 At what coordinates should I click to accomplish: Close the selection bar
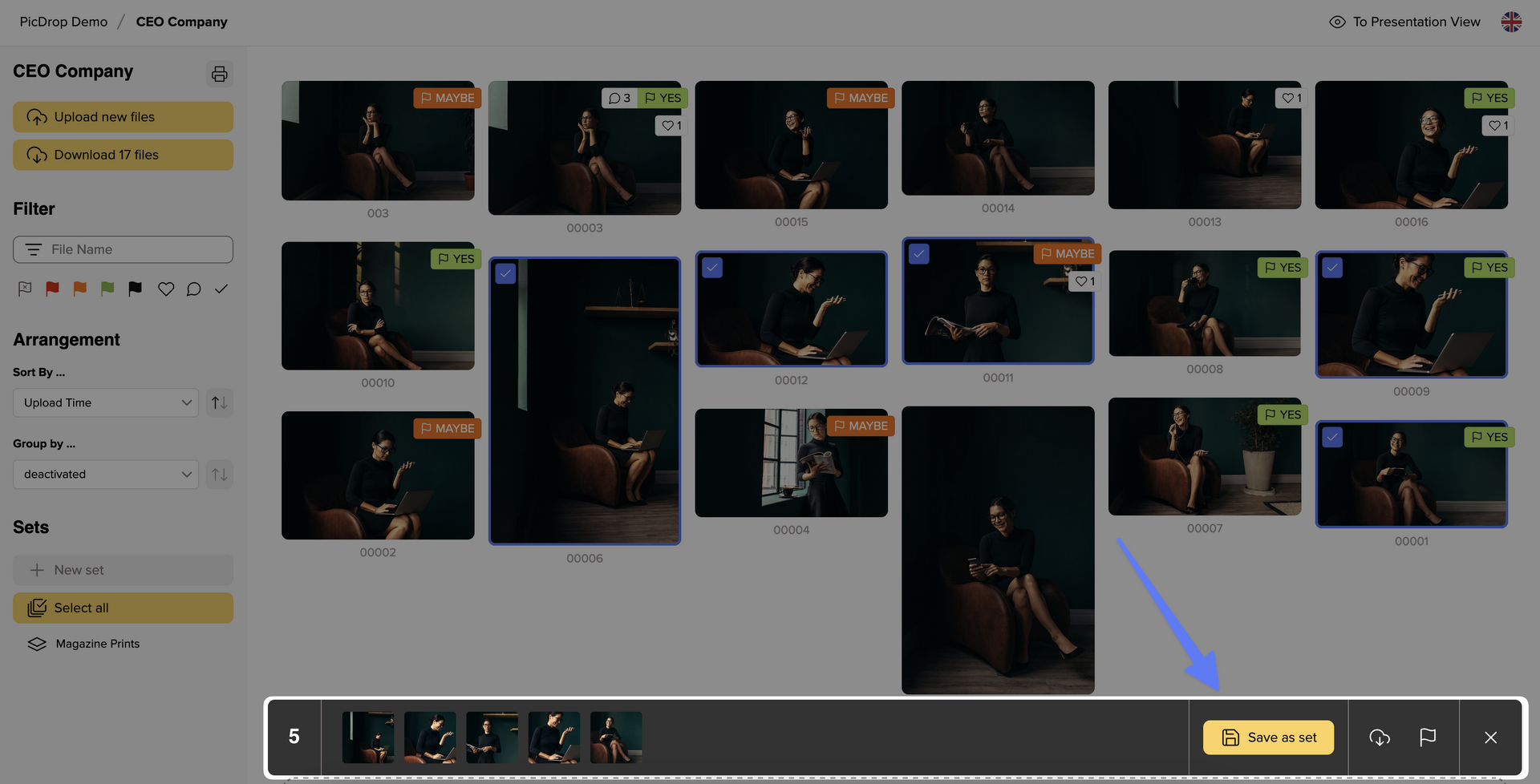[x=1490, y=738]
